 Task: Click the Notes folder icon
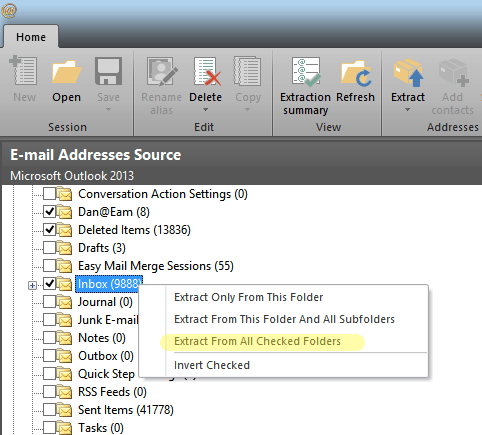click(64, 338)
